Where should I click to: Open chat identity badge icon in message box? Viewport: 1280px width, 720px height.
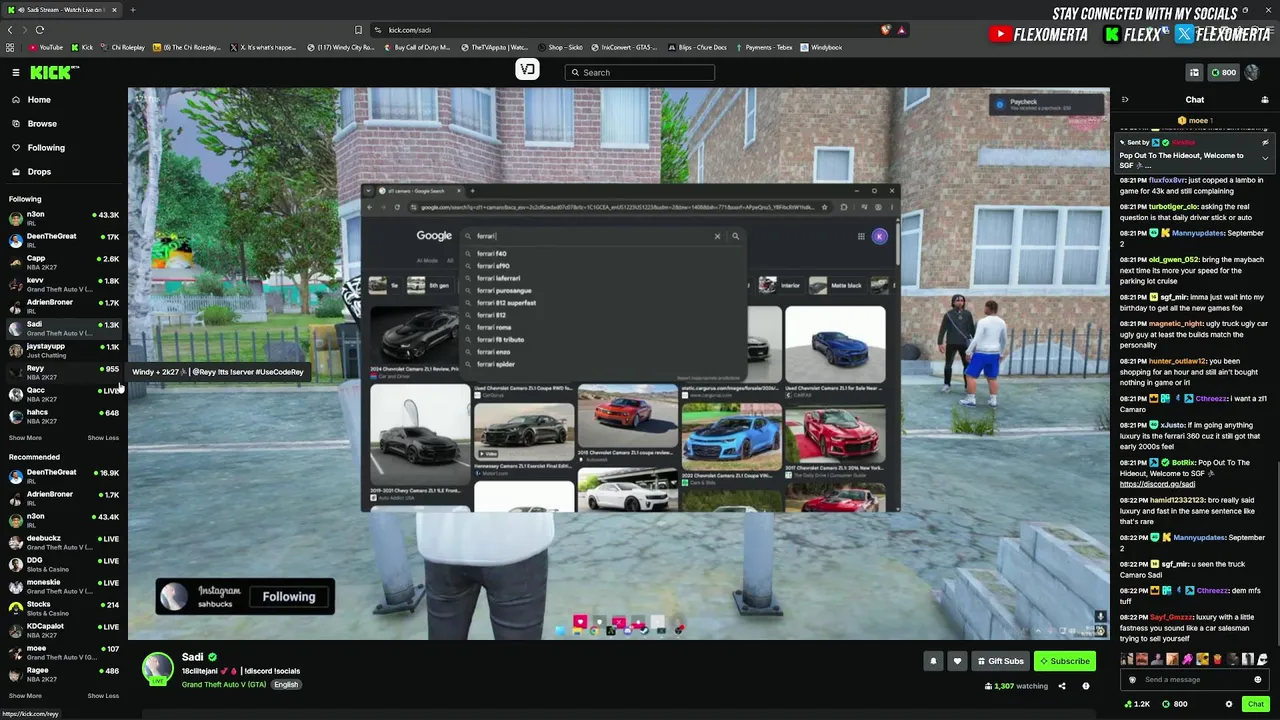[x=1132, y=680]
